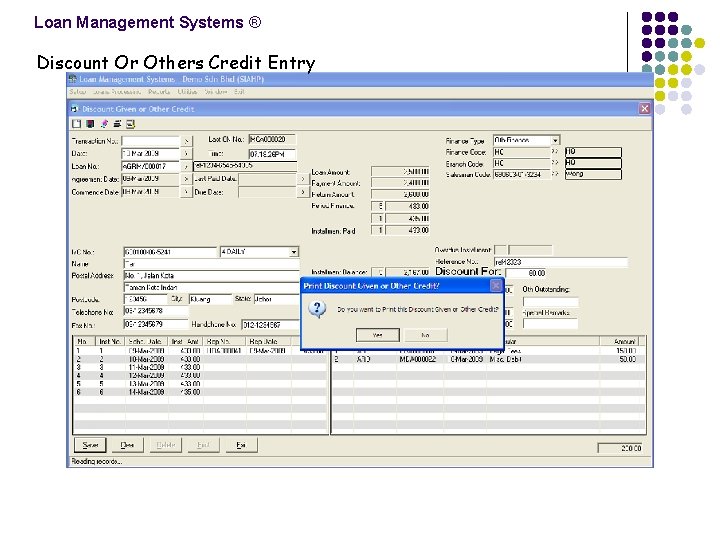The image size is (720, 540).
Task: Click the question mark icon in print dialog
Action: point(317,309)
